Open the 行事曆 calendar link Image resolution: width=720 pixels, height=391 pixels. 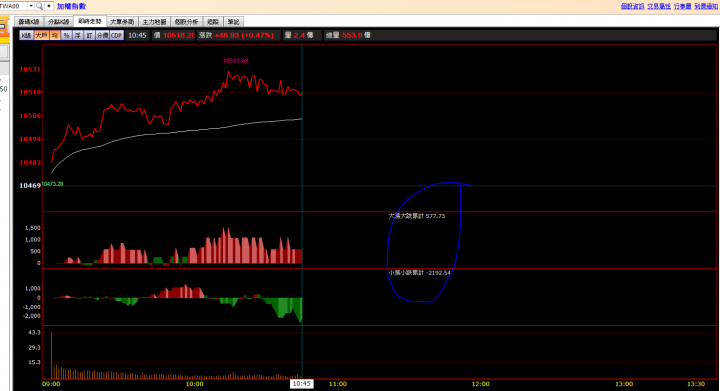coord(682,6)
